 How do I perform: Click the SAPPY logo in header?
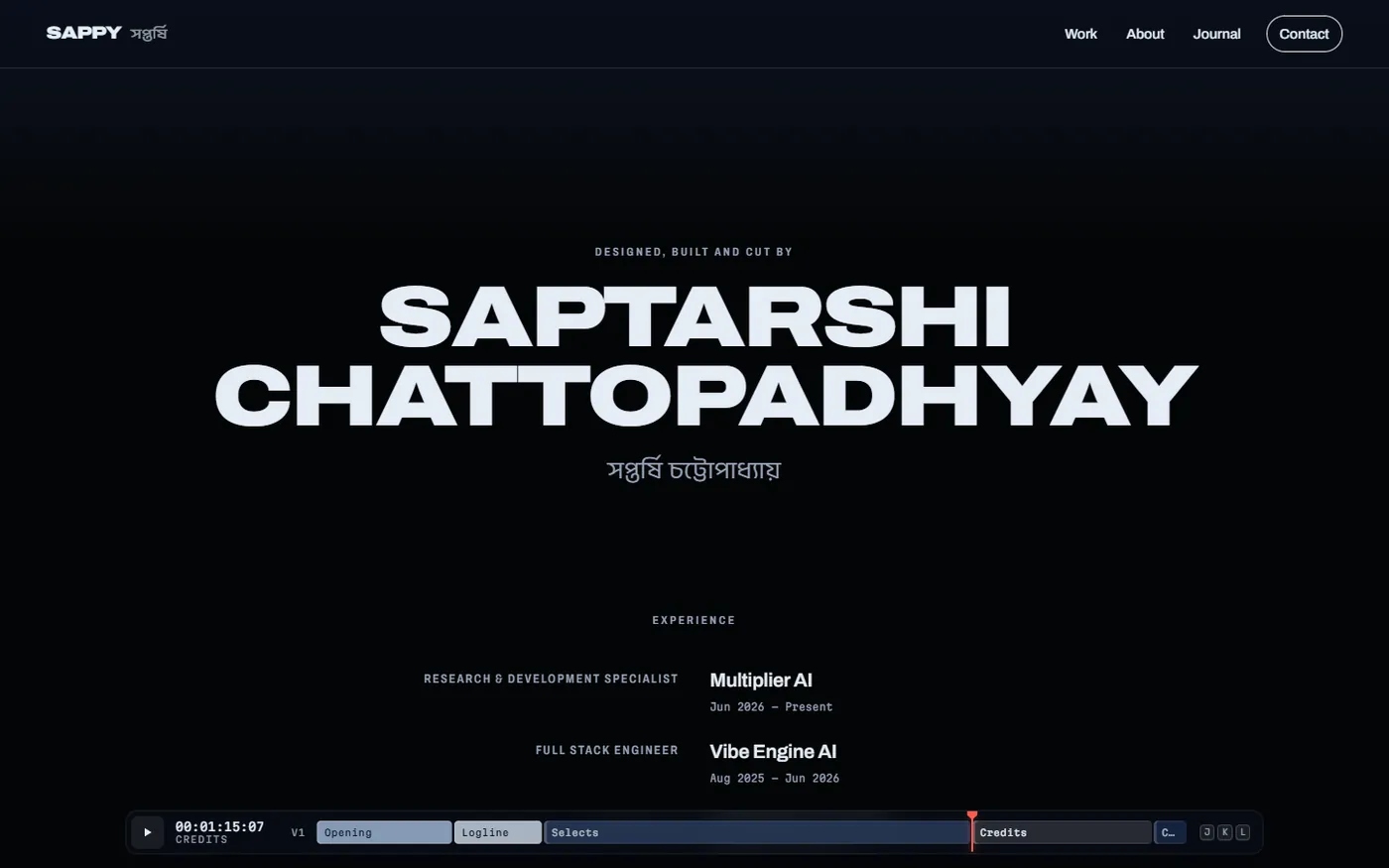107,33
